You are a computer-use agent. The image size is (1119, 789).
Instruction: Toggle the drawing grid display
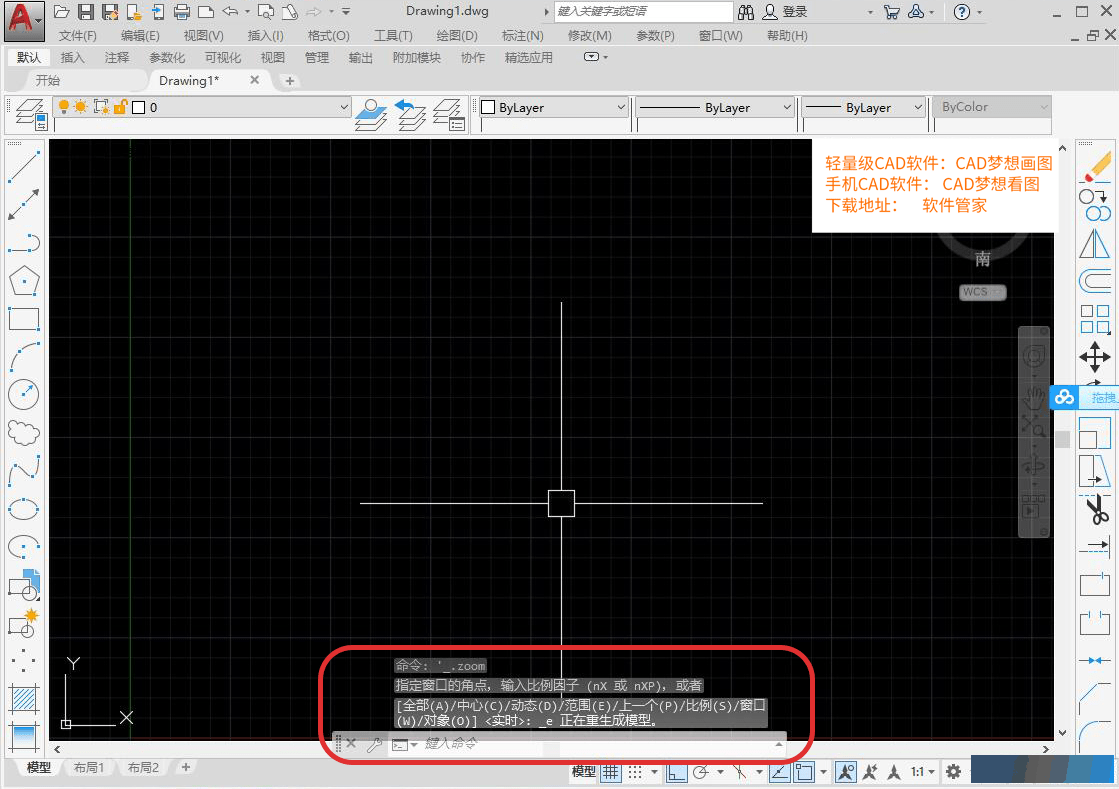pyautogui.click(x=610, y=772)
